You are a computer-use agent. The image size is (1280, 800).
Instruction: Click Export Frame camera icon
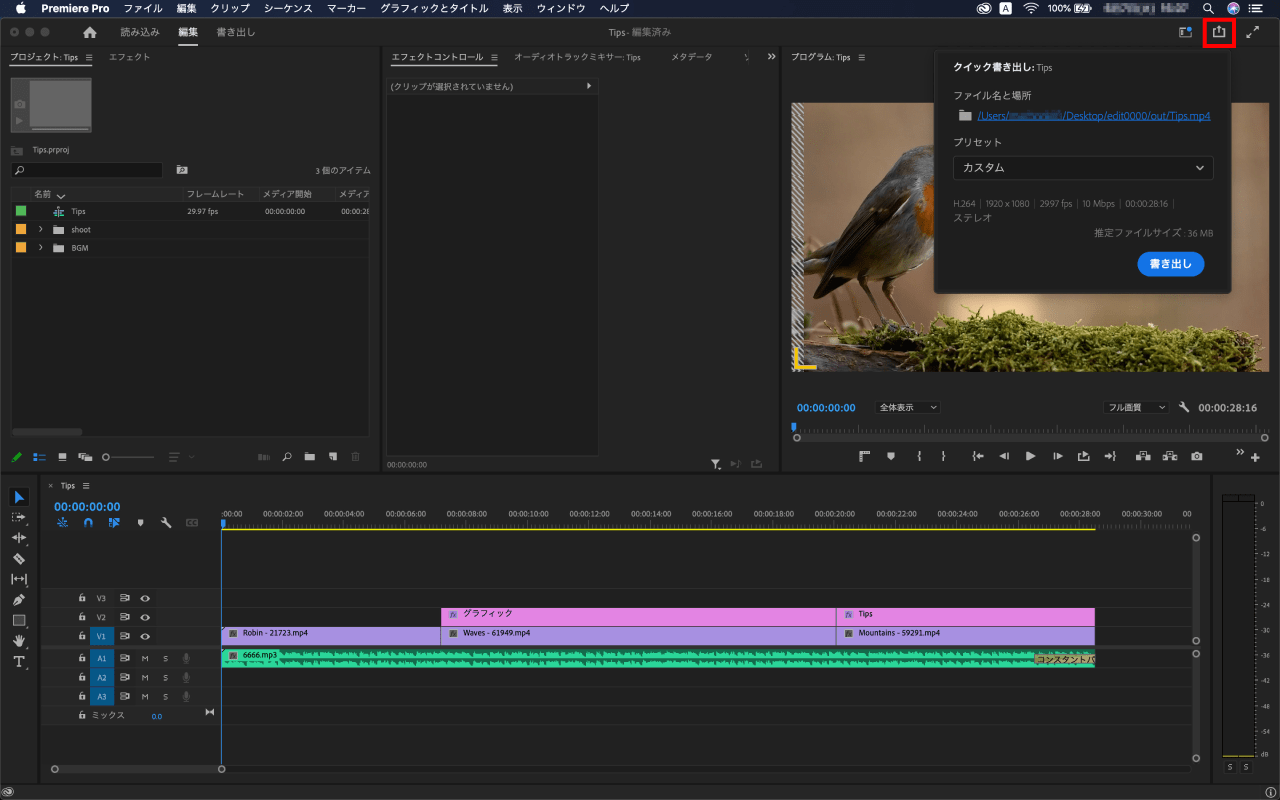[x=1197, y=456]
